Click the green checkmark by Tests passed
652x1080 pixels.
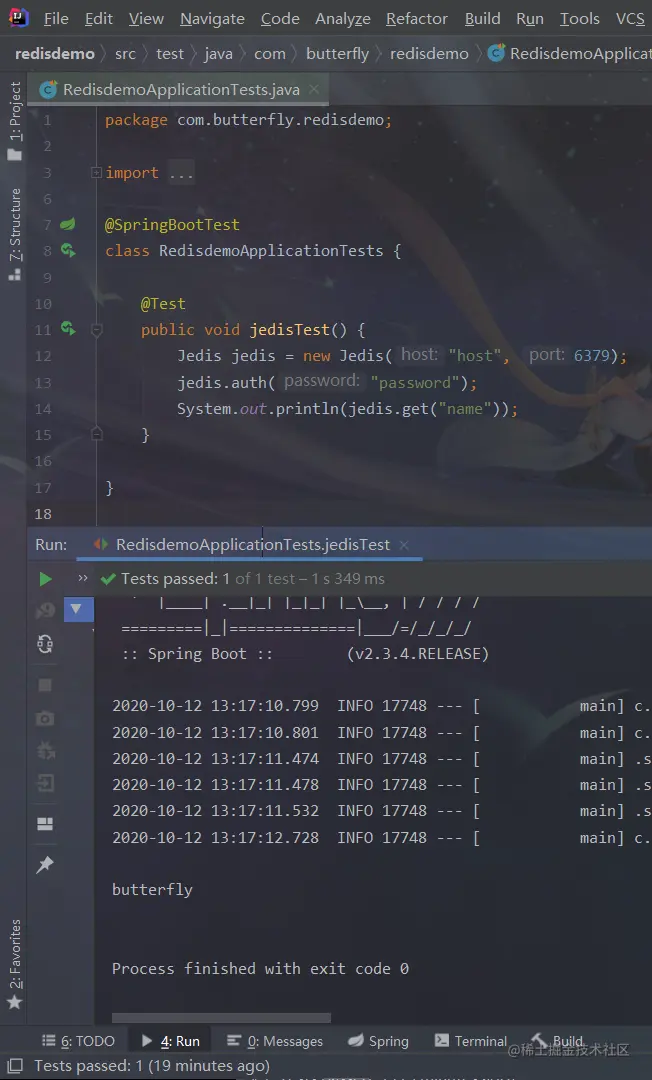pyautogui.click(x=108, y=579)
